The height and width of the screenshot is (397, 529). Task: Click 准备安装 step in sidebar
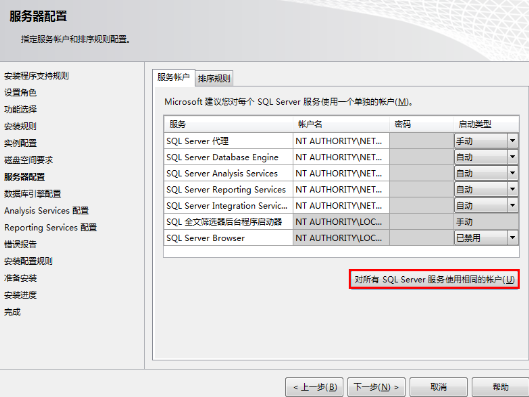point(20,278)
